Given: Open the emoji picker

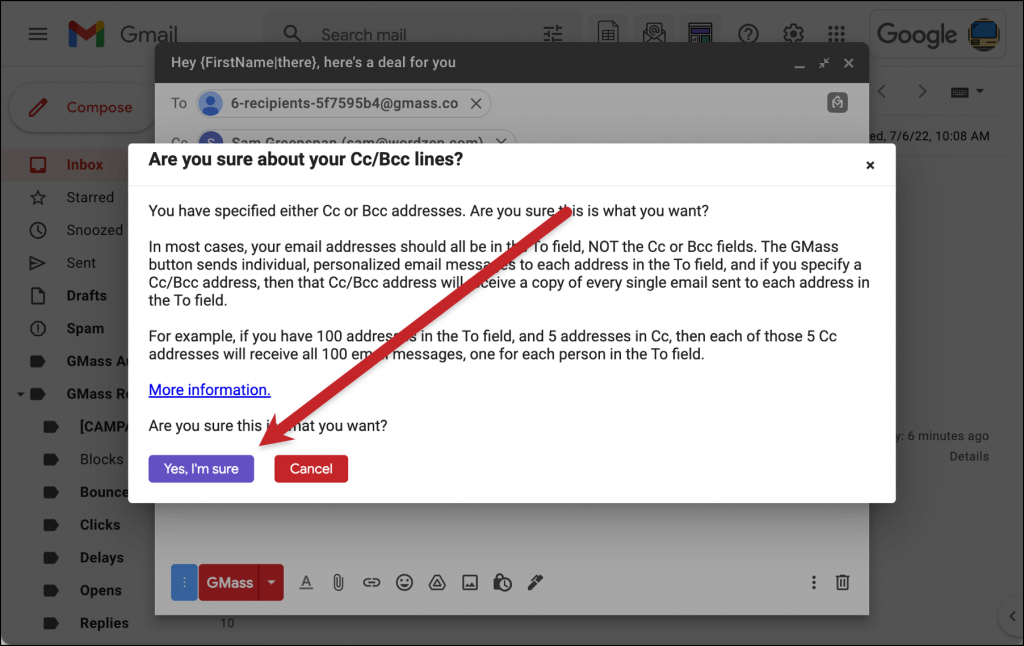Looking at the screenshot, I should (x=404, y=582).
